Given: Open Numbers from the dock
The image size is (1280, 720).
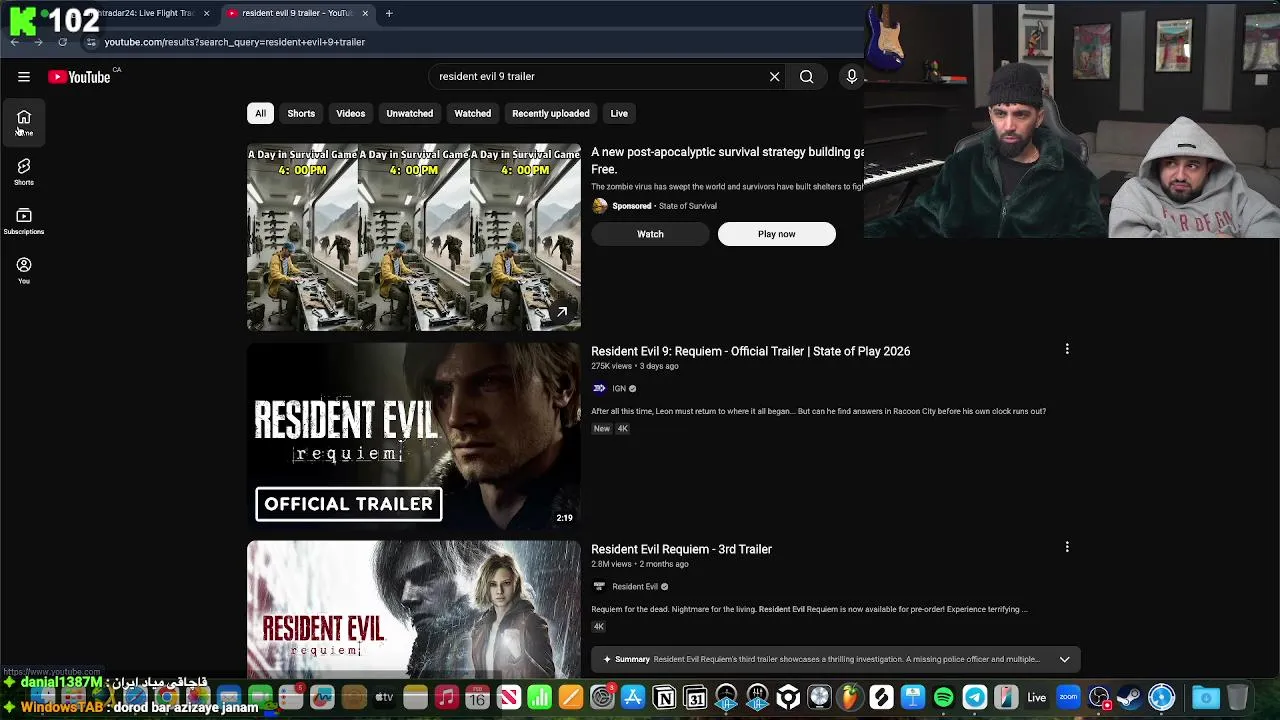Looking at the screenshot, I should 538,697.
